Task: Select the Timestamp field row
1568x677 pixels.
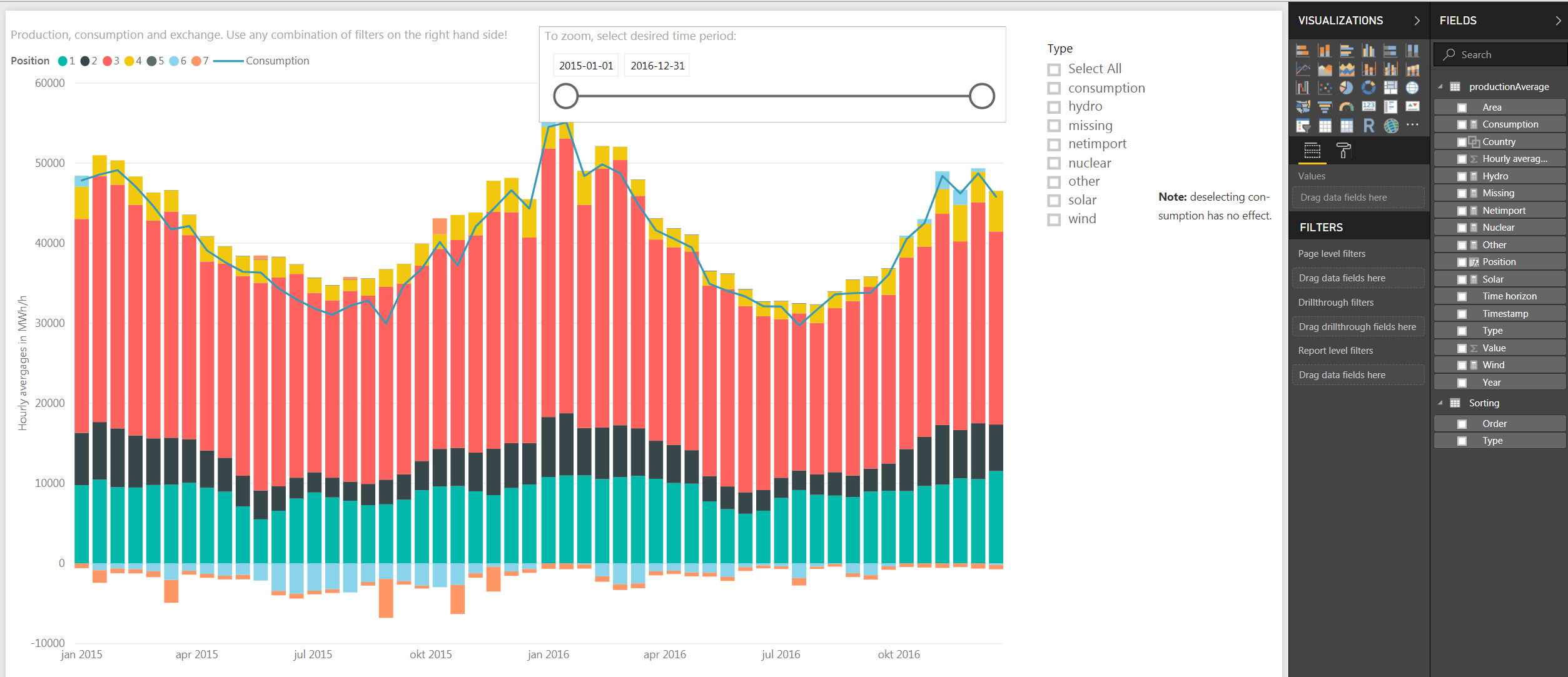Action: pos(1500,314)
